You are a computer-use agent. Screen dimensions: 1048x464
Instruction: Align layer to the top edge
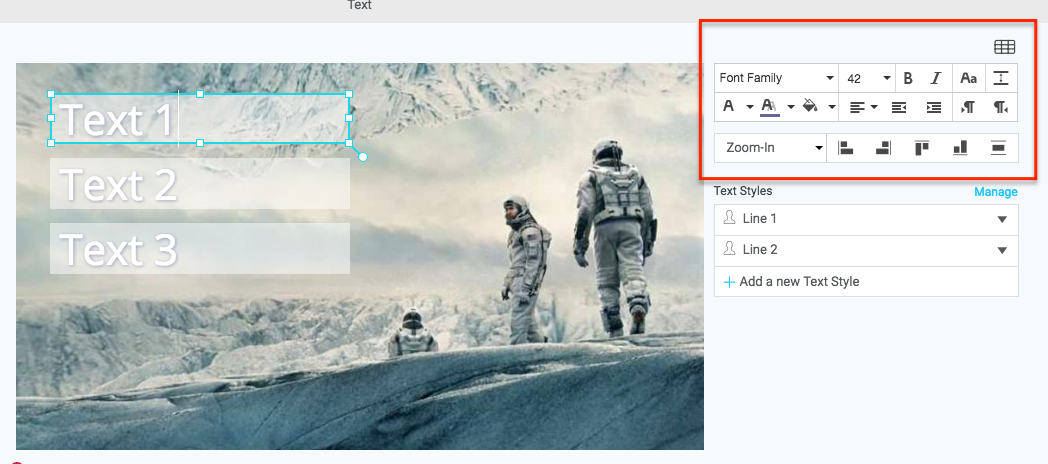tap(922, 148)
